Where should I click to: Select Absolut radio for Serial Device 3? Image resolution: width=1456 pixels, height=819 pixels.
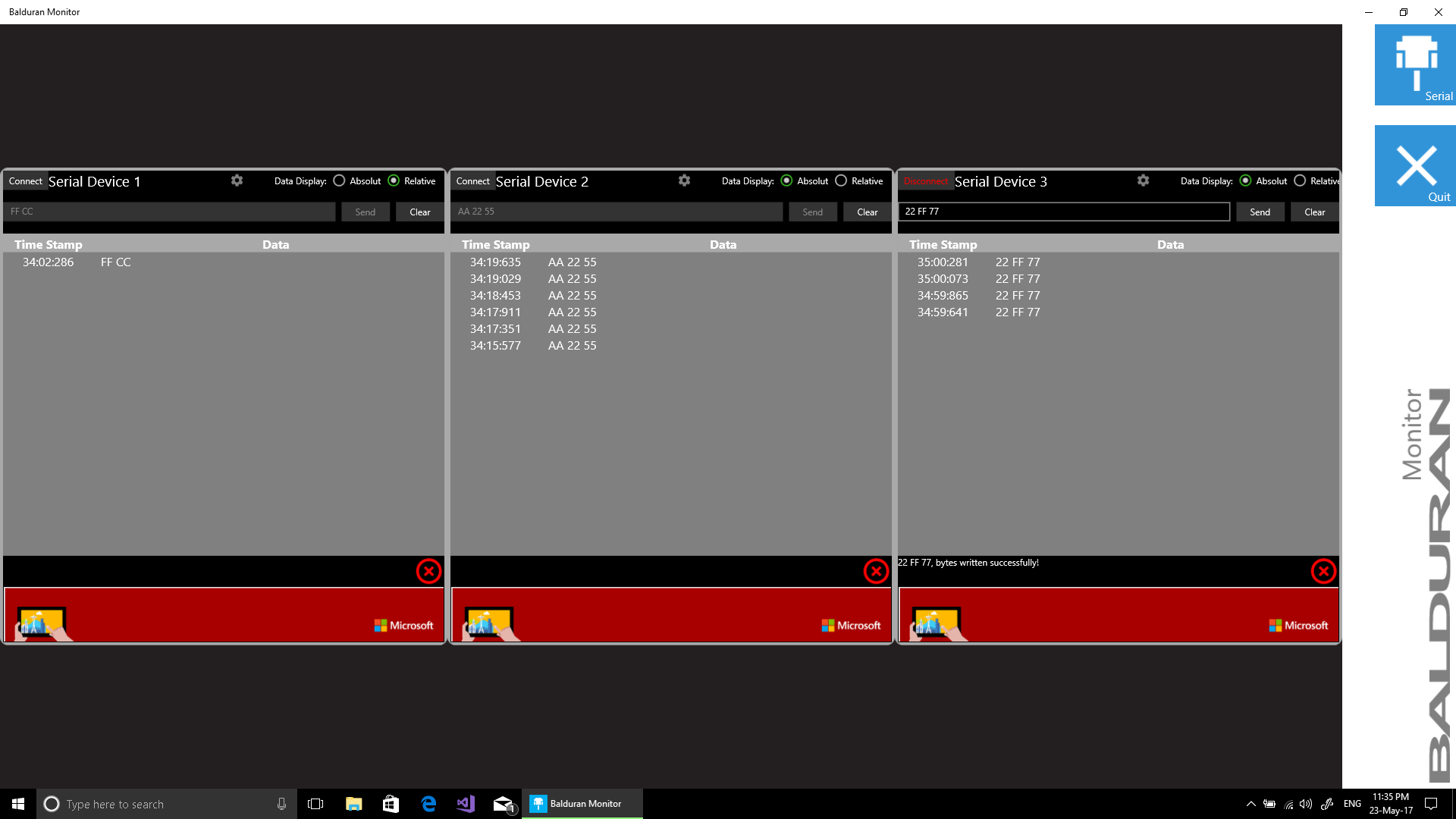(1245, 180)
